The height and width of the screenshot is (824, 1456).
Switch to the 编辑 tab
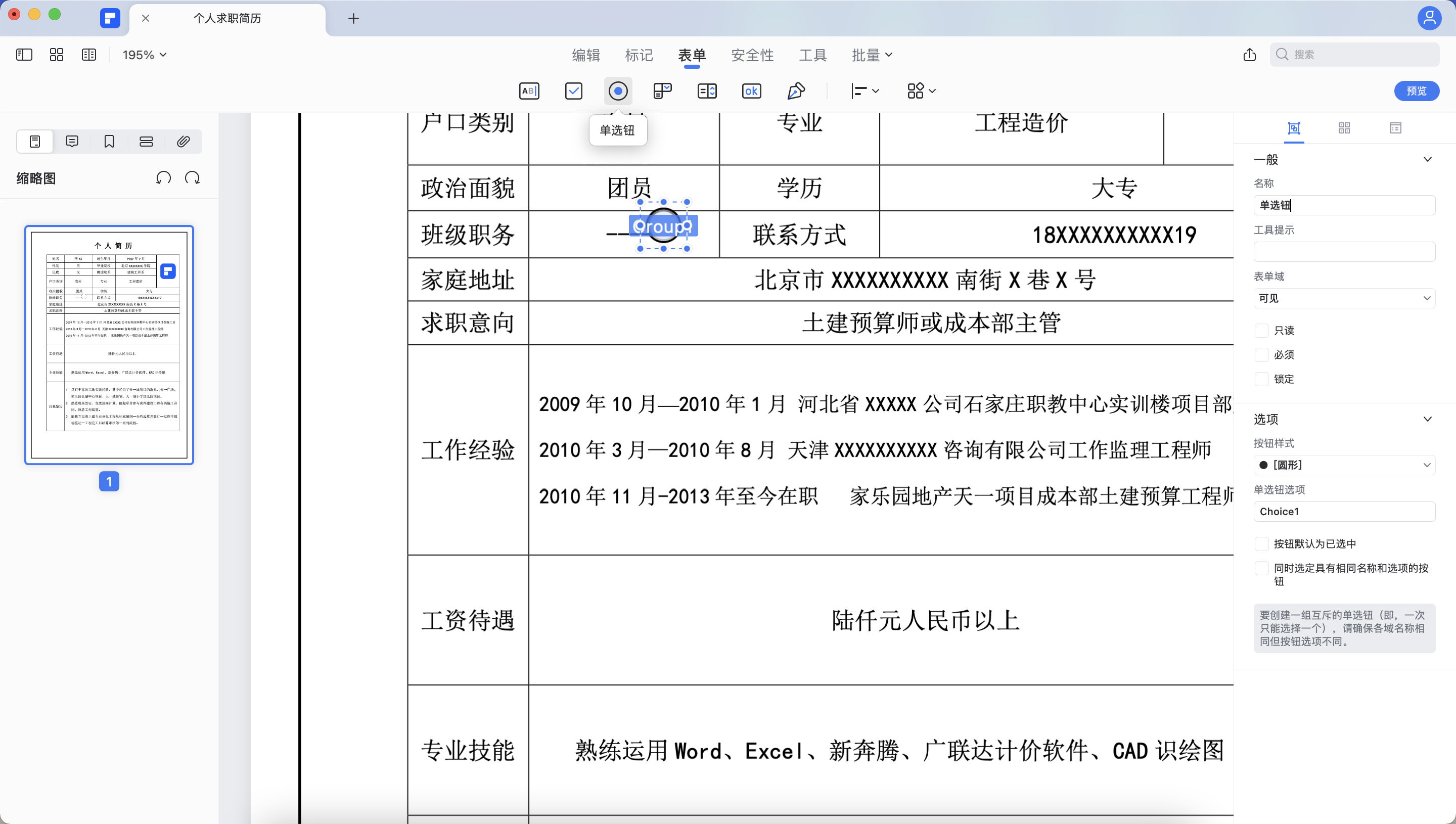point(585,54)
